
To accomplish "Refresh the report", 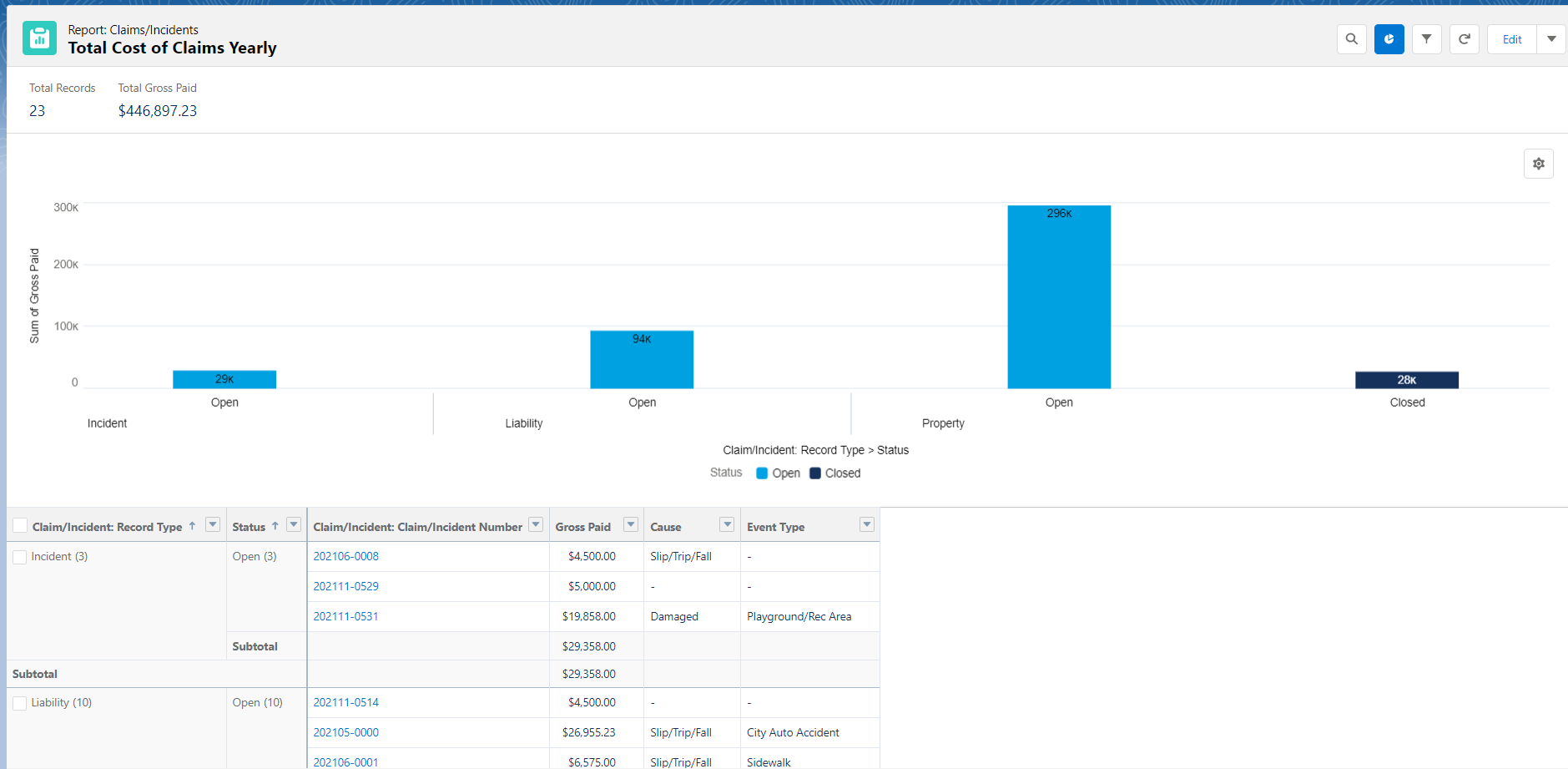I will [1464, 39].
